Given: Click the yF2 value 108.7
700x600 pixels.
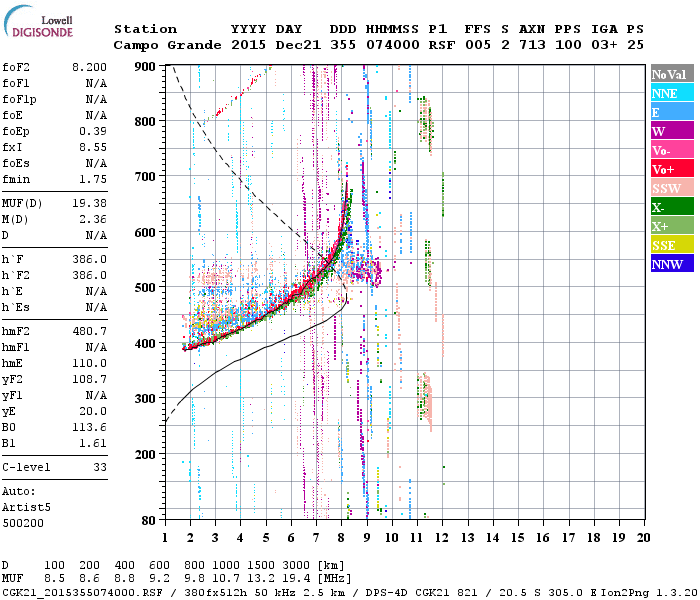Looking at the screenshot, I should [x=89, y=379].
